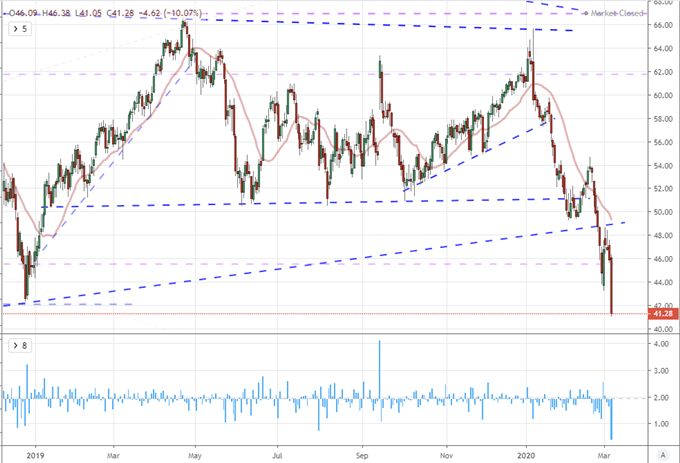Click the Sep label on time axis
The width and height of the screenshot is (680, 463).
362,456
